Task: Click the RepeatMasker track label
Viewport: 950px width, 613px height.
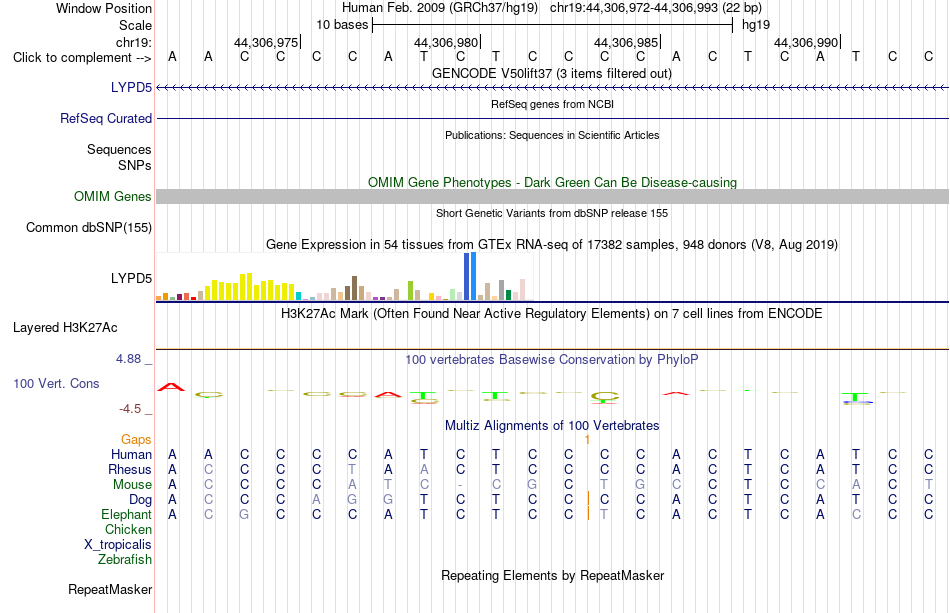Action: pyautogui.click(x=110, y=589)
